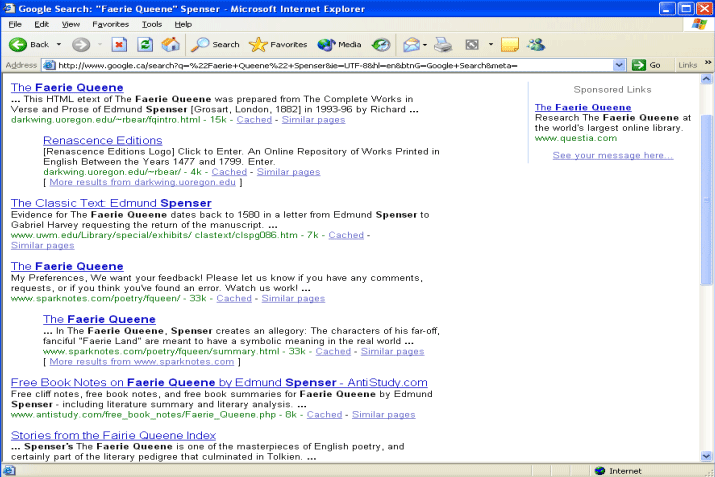The image size is (715, 477).
Task: Open Cached link for sparknotes fqueen/ 33k result
Action: click(234, 299)
